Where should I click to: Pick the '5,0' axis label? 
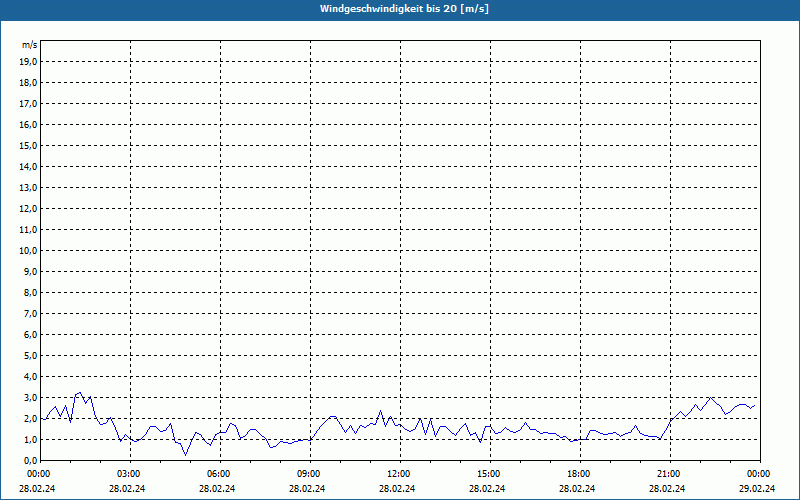coord(31,356)
